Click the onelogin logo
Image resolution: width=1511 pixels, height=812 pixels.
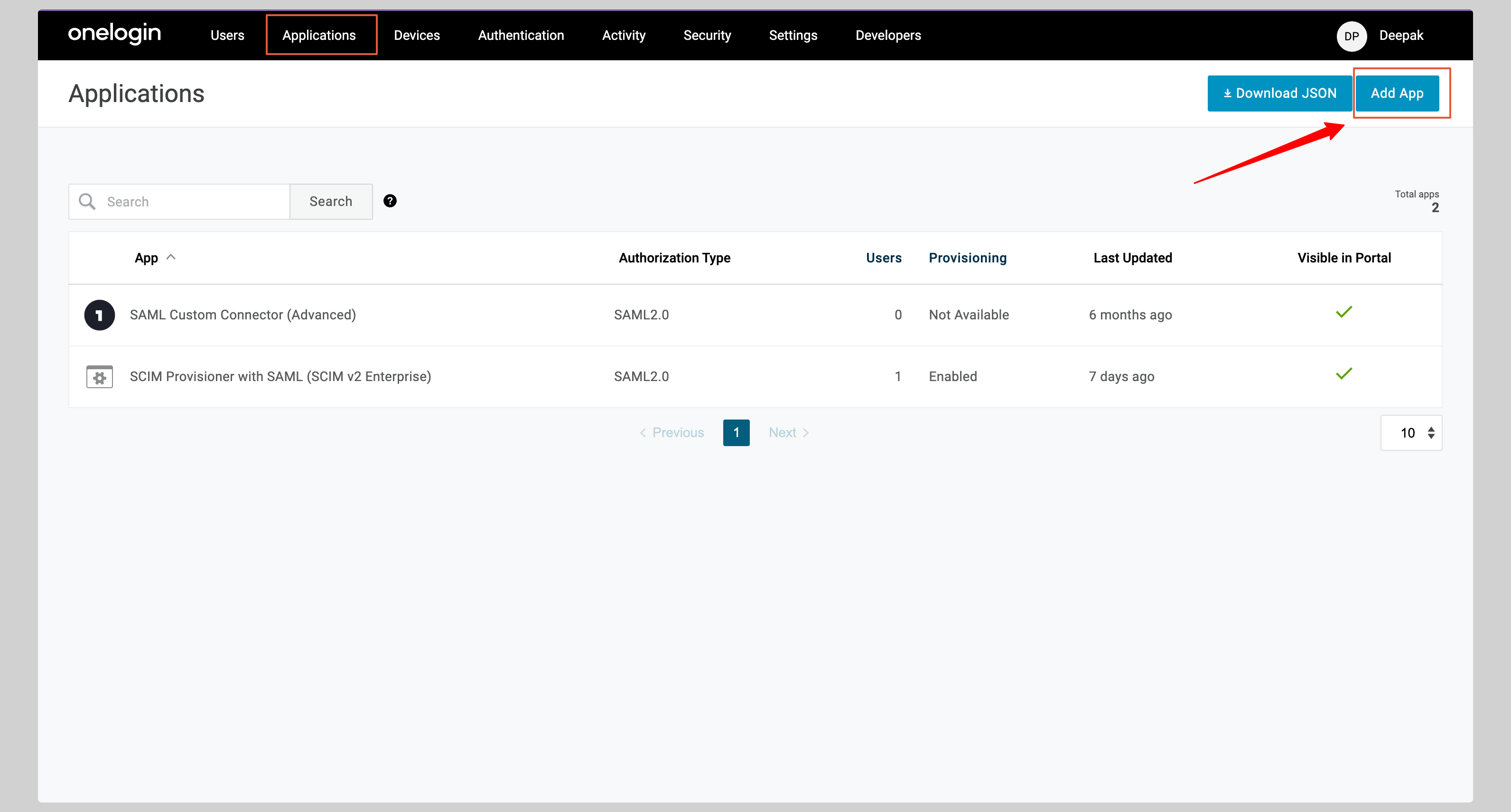pyautogui.click(x=114, y=34)
